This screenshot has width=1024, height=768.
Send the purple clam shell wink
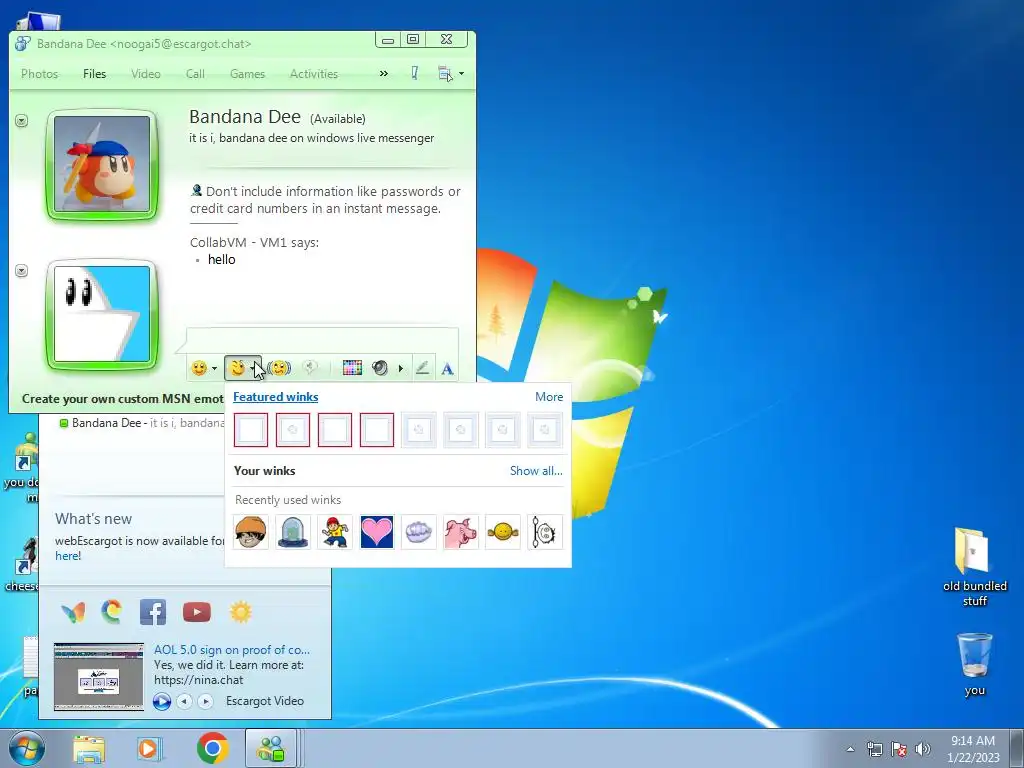pos(419,532)
